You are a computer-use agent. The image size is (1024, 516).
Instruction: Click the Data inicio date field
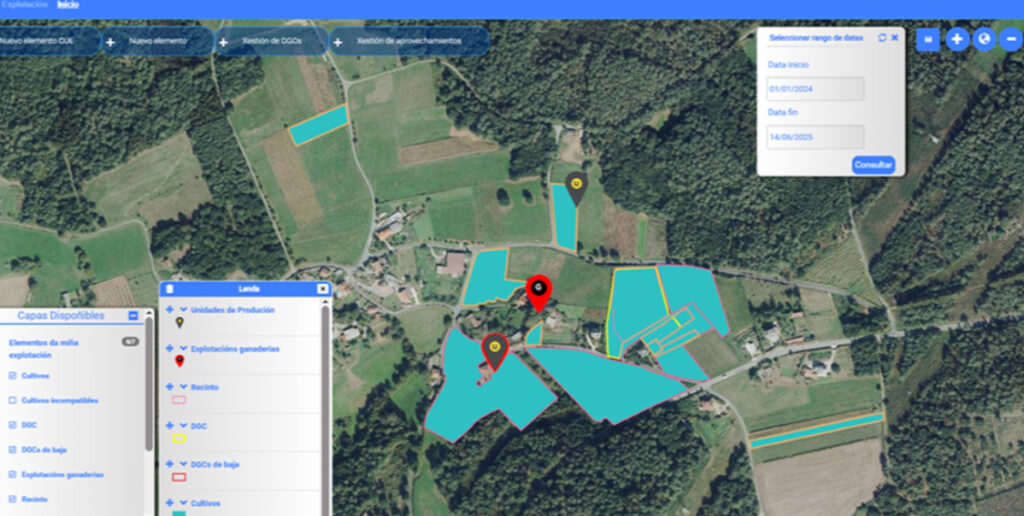click(x=815, y=89)
